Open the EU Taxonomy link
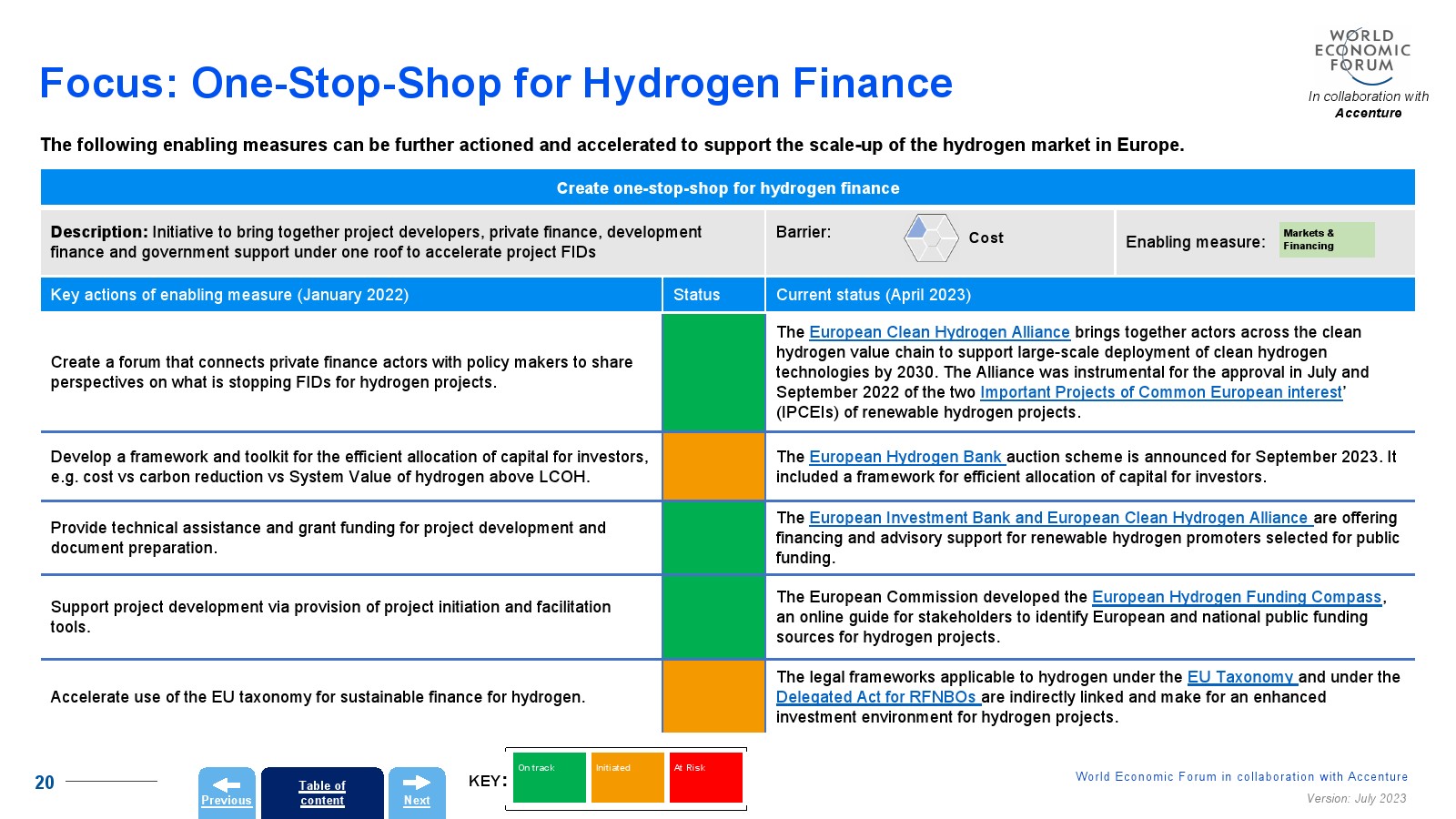Screen dimensions: 1456x819 (x=1241, y=677)
